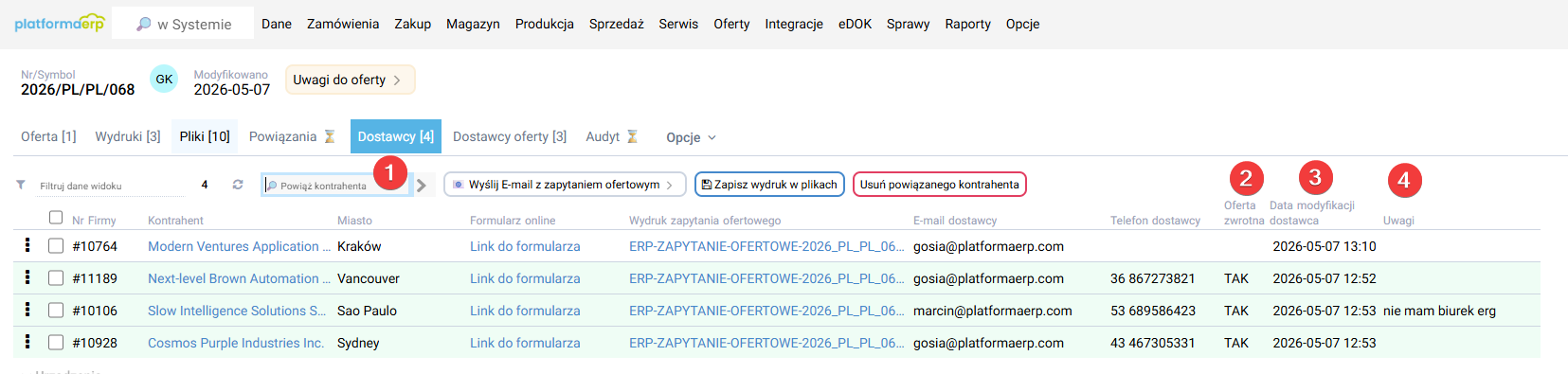Click the Powiąż kontrahenta input field

point(336,186)
